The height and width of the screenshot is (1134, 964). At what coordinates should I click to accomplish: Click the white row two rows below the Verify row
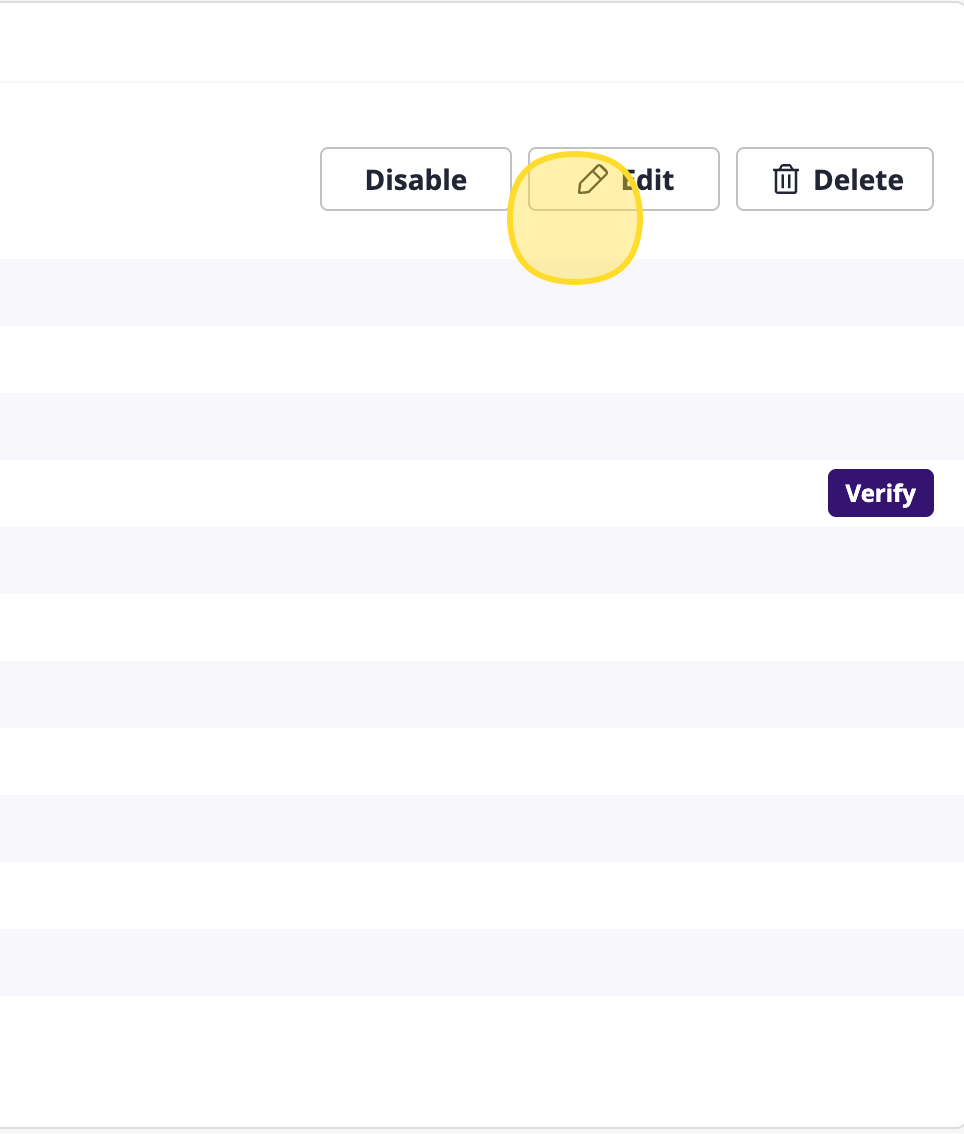coord(400,627)
